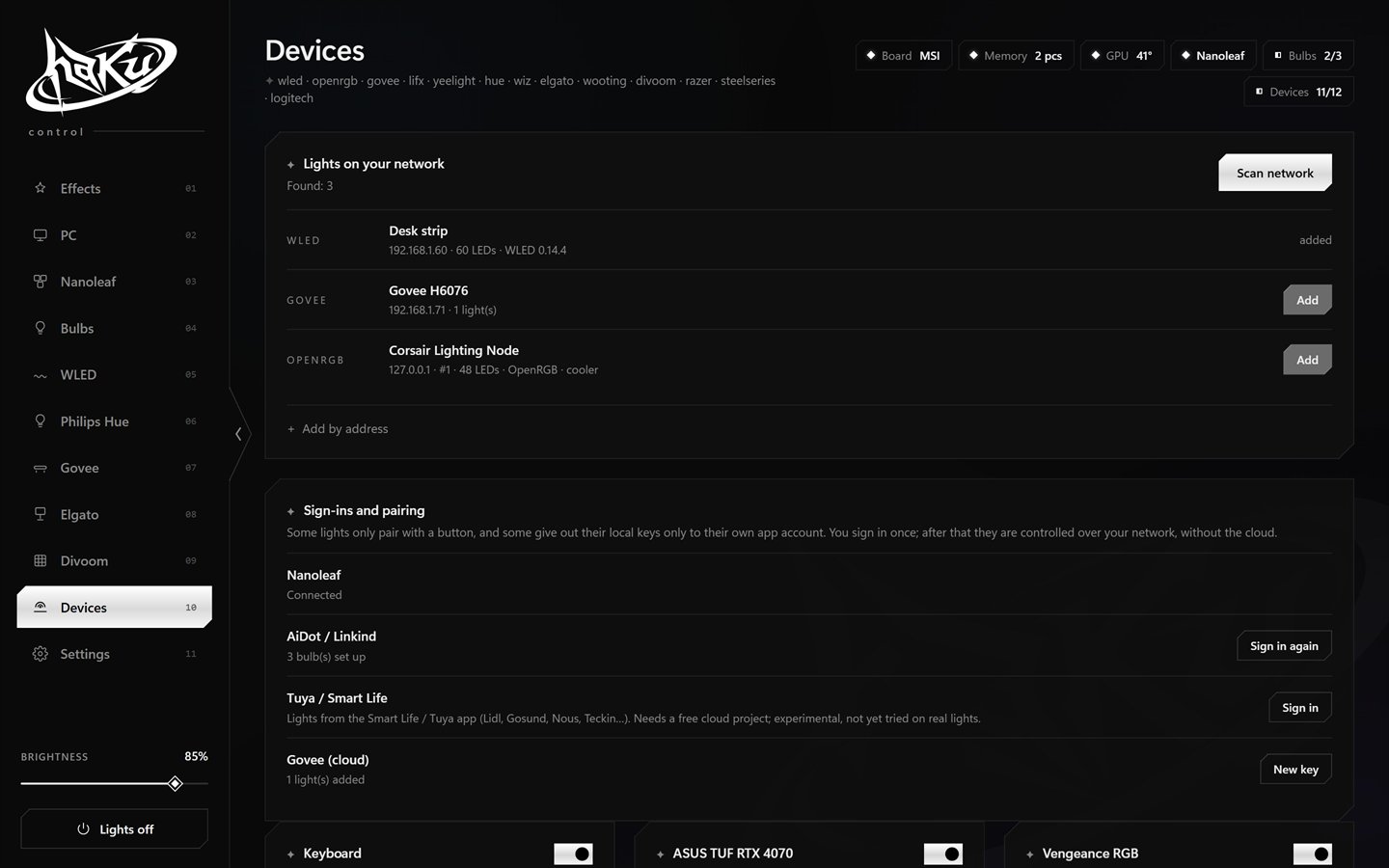
Task: Click the 85% brightness value
Action: (x=196, y=756)
